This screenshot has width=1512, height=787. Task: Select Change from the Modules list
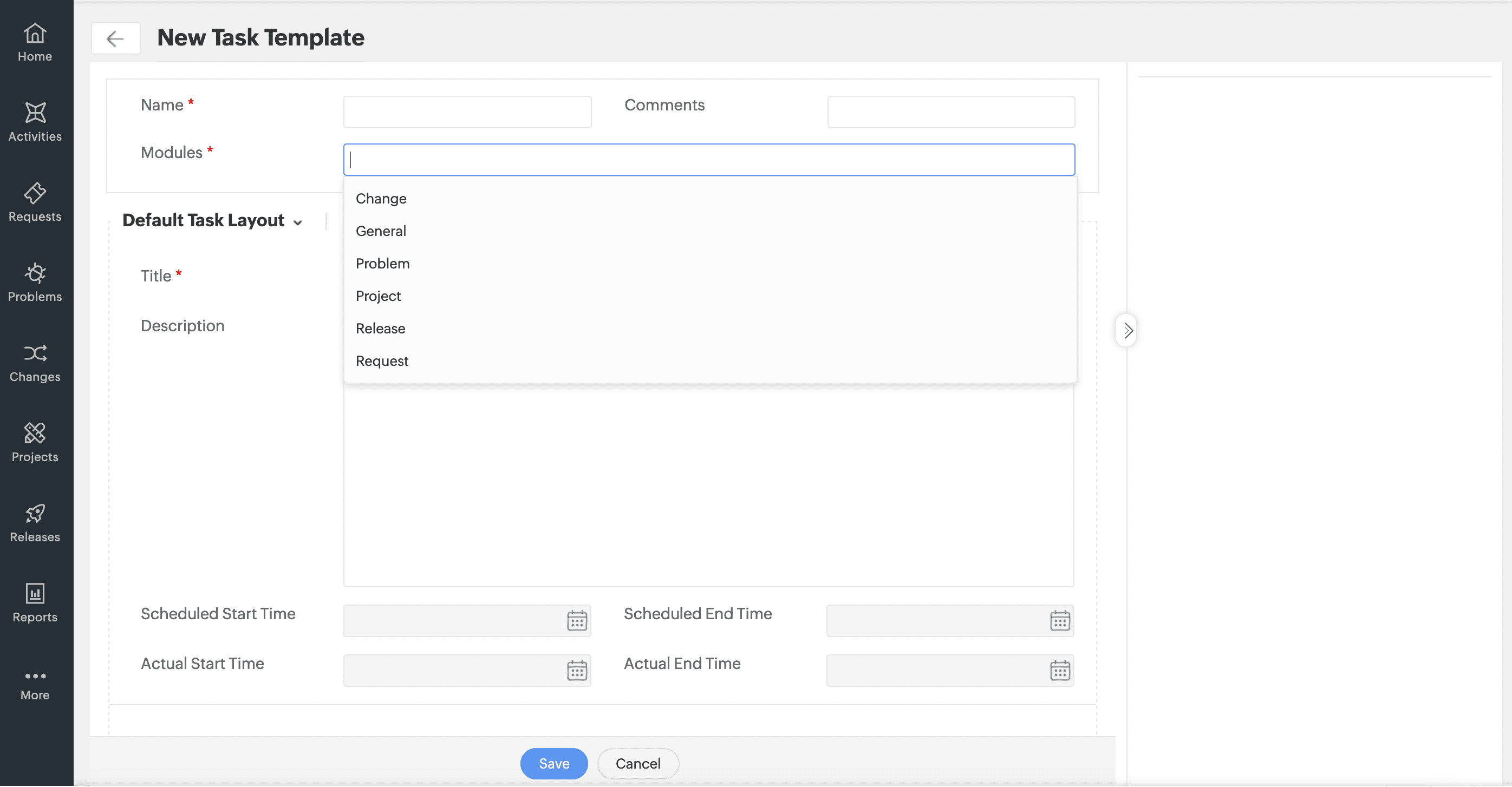(381, 199)
